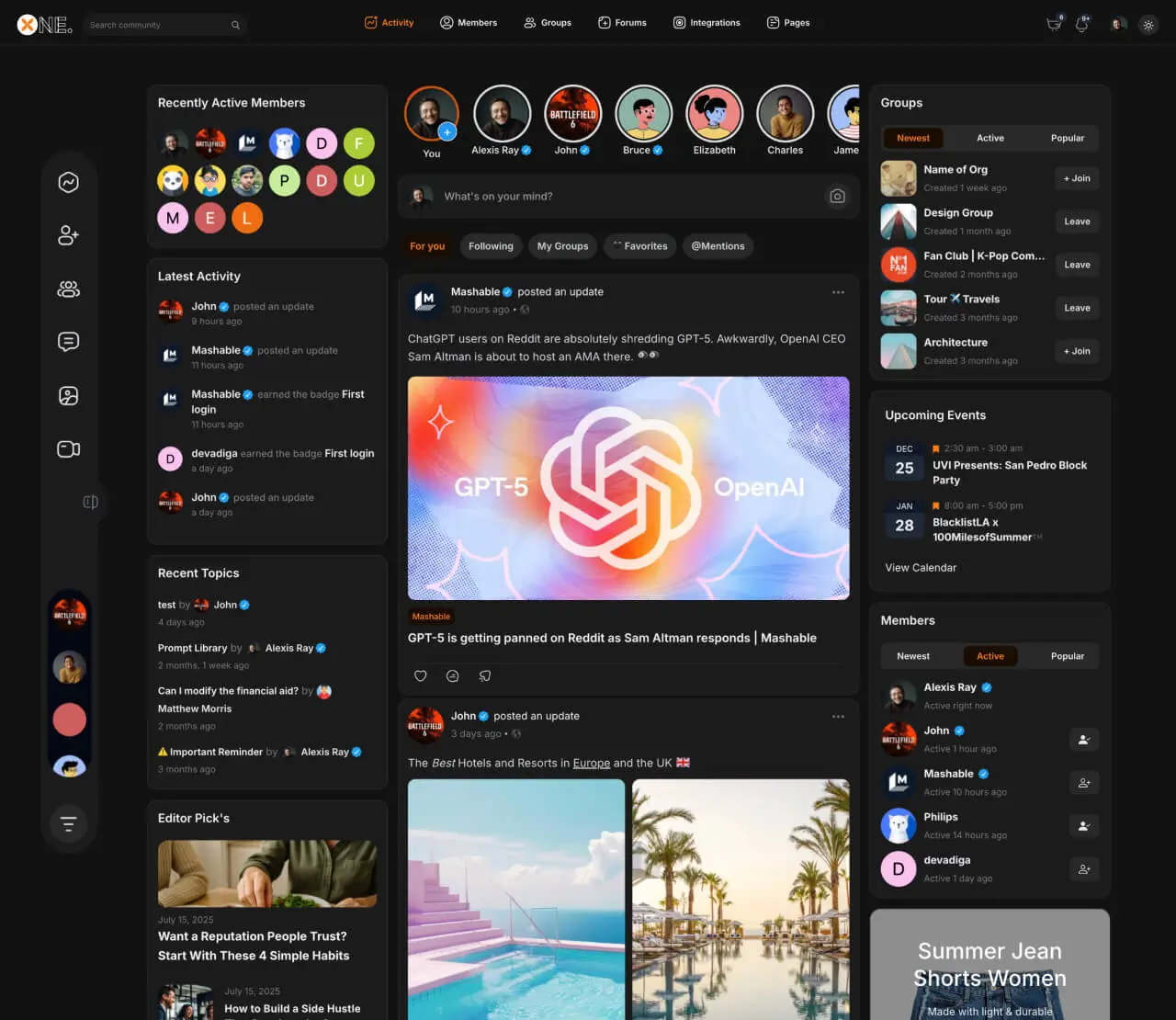The height and width of the screenshot is (1020, 1176).
Task: Add story with plus badge on You
Action: click(x=447, y=131)
